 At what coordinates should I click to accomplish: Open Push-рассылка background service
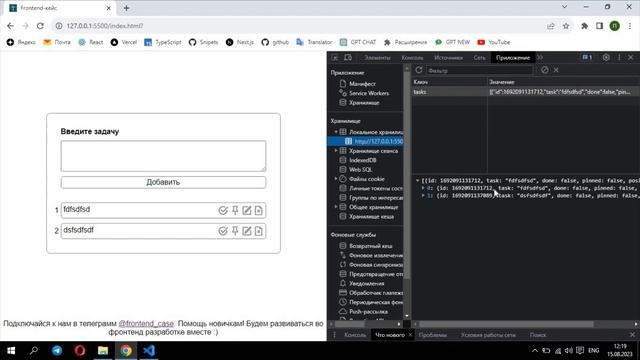[x=363, y=311]
